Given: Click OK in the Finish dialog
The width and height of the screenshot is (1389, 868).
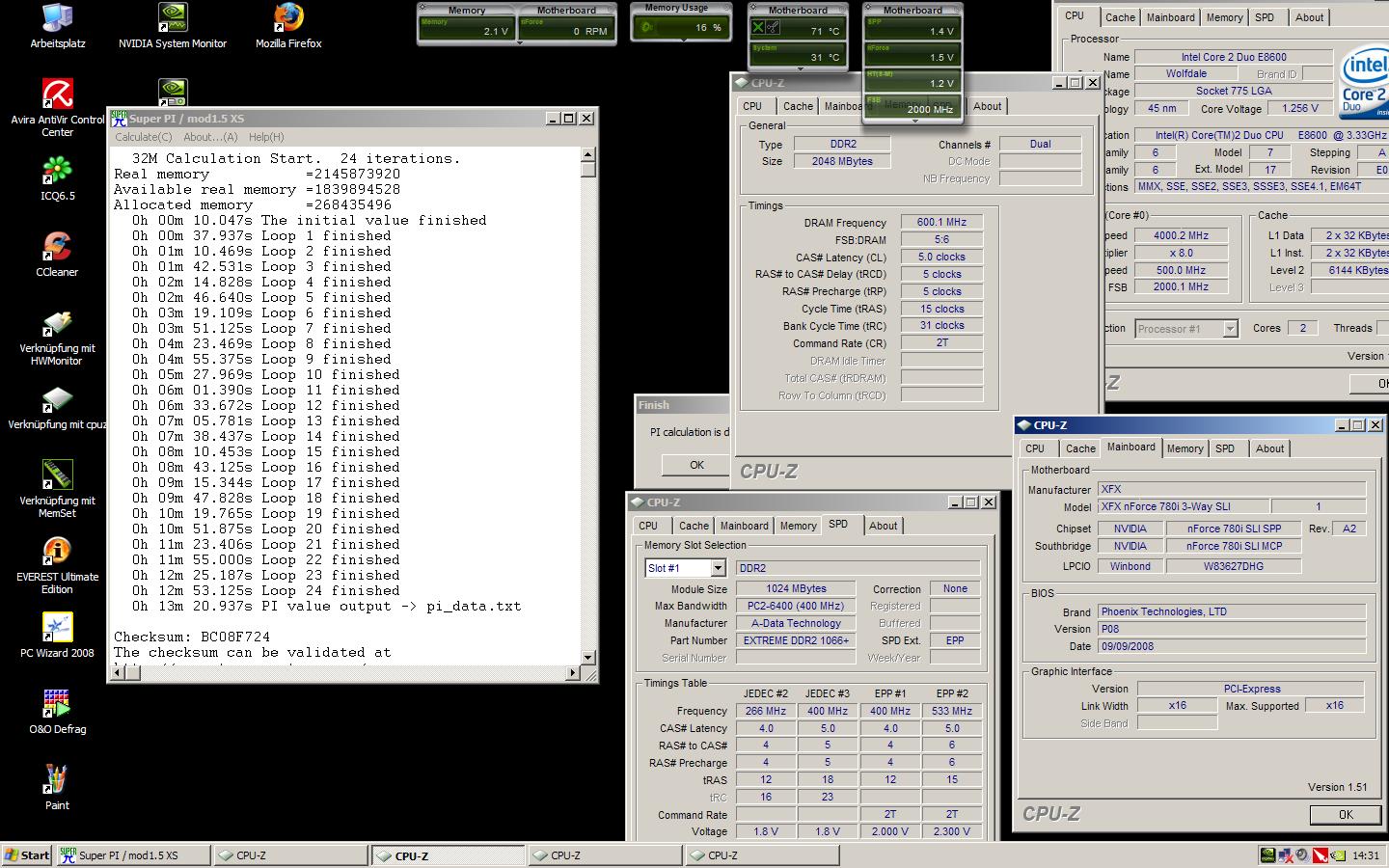Looking at the screenshot, I should pyautogui.click(x=696, y=465).
